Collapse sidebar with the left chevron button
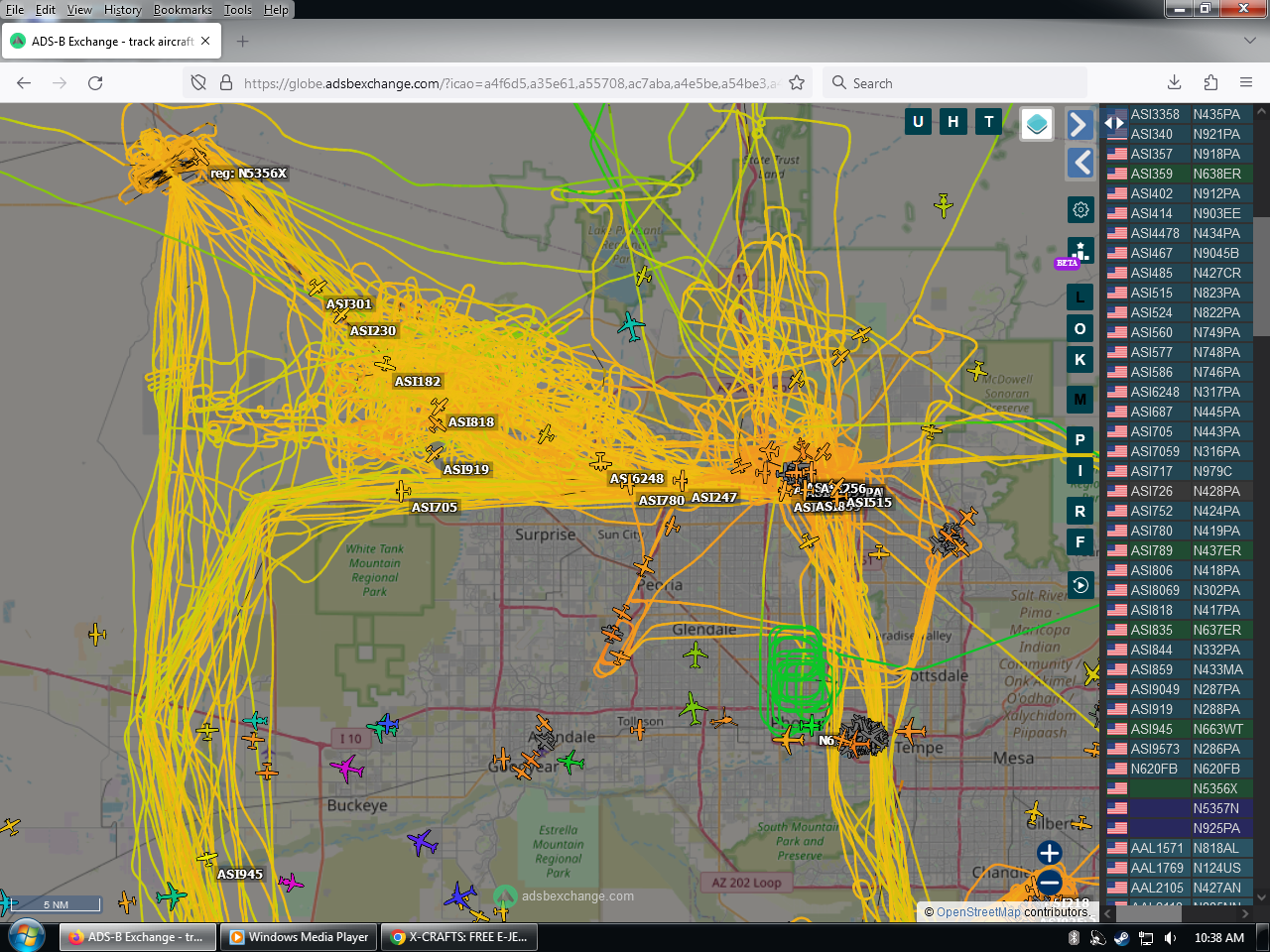 (x=1079, y=162)
